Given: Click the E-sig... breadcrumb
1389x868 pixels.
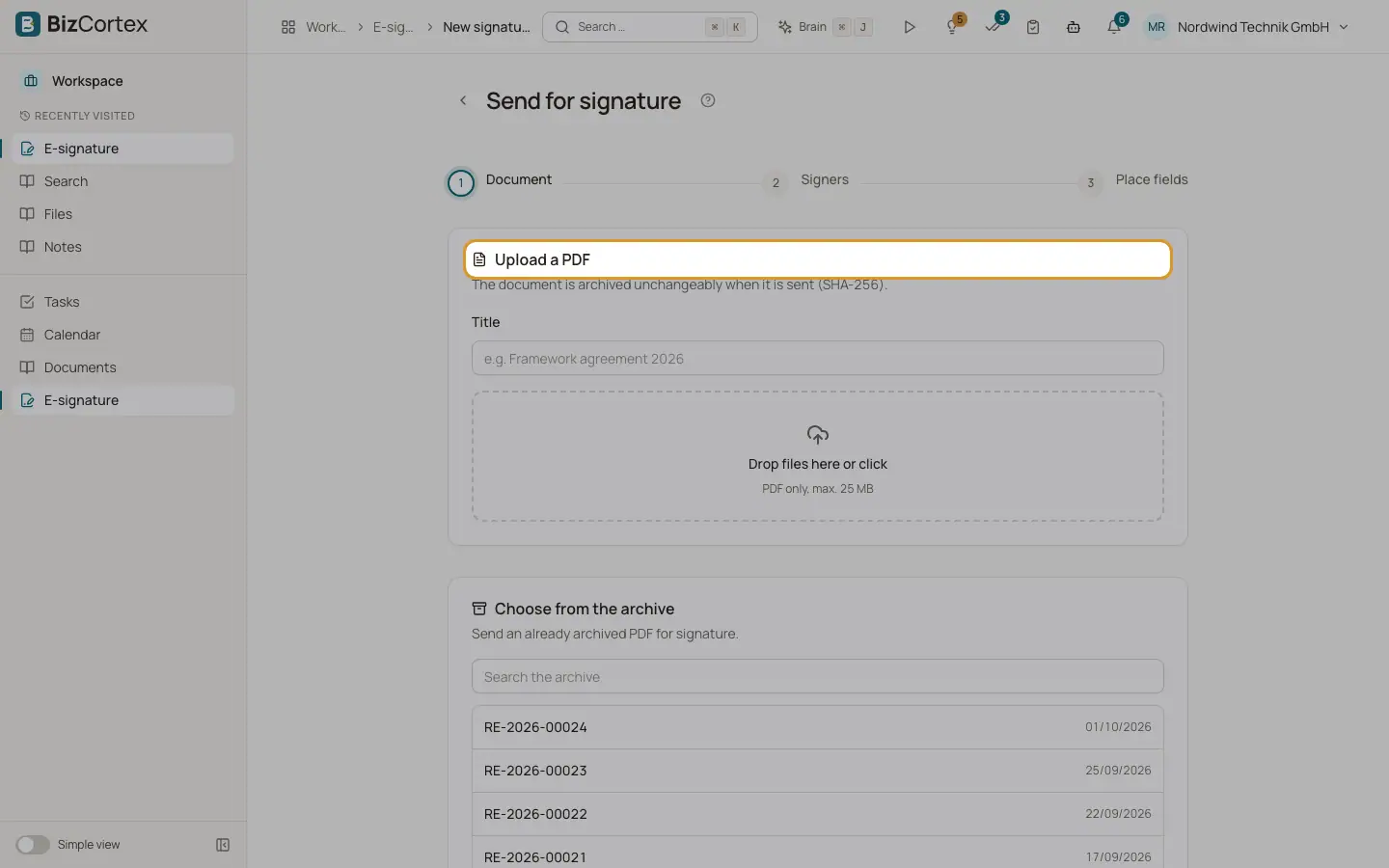Looking at the screenshot, I should click(x=393, y=27).
